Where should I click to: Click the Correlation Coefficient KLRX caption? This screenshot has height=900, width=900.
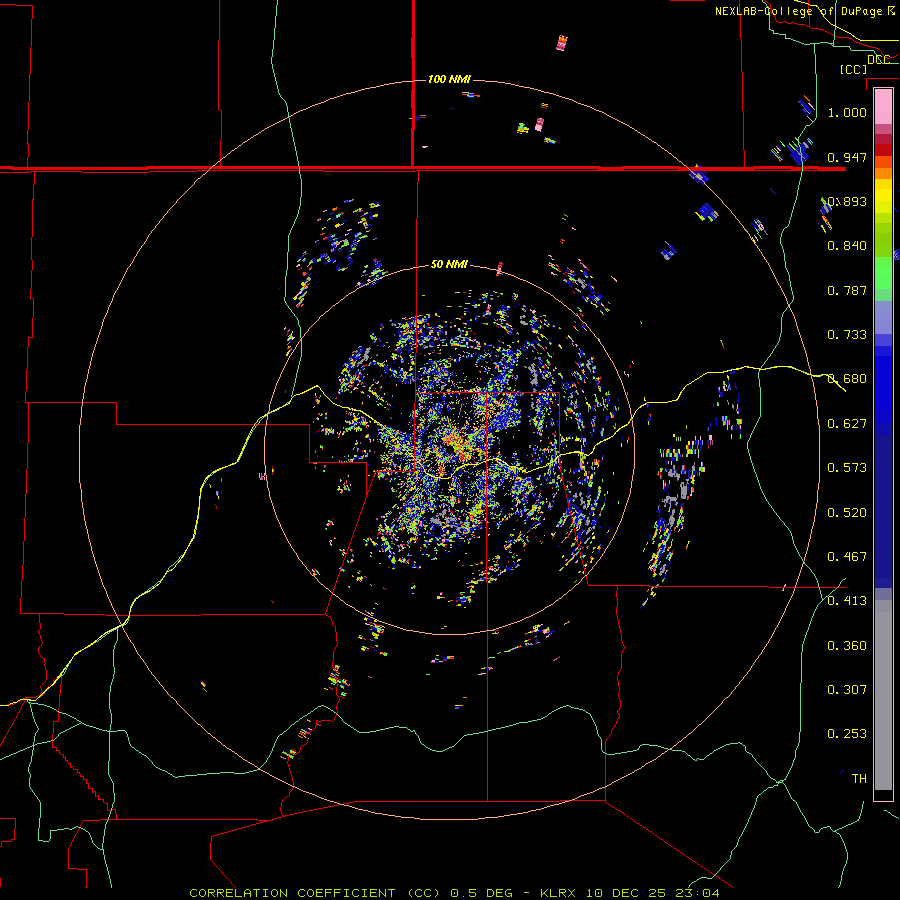click(454, 893)
